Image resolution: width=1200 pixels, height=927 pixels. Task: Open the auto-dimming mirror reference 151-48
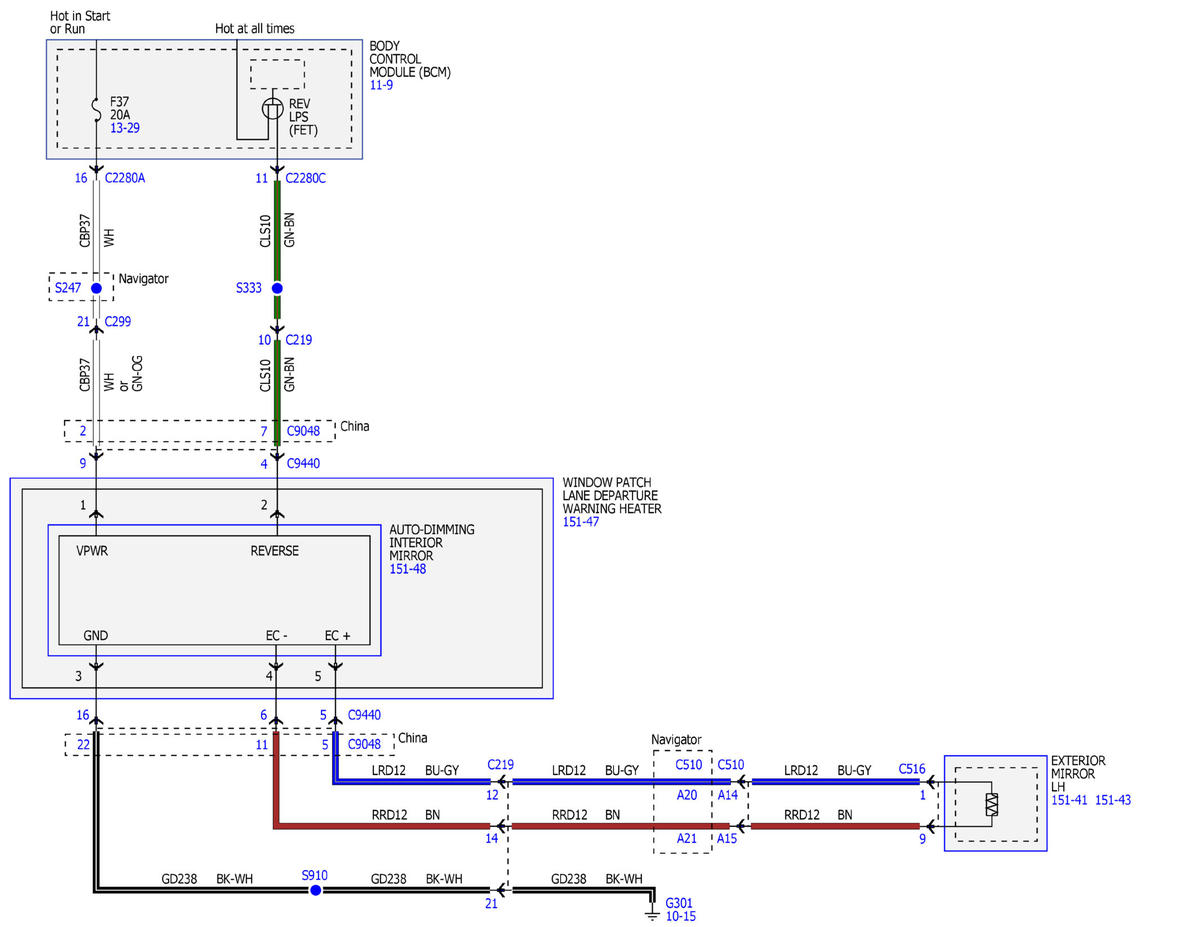click(x=407, y=569)
